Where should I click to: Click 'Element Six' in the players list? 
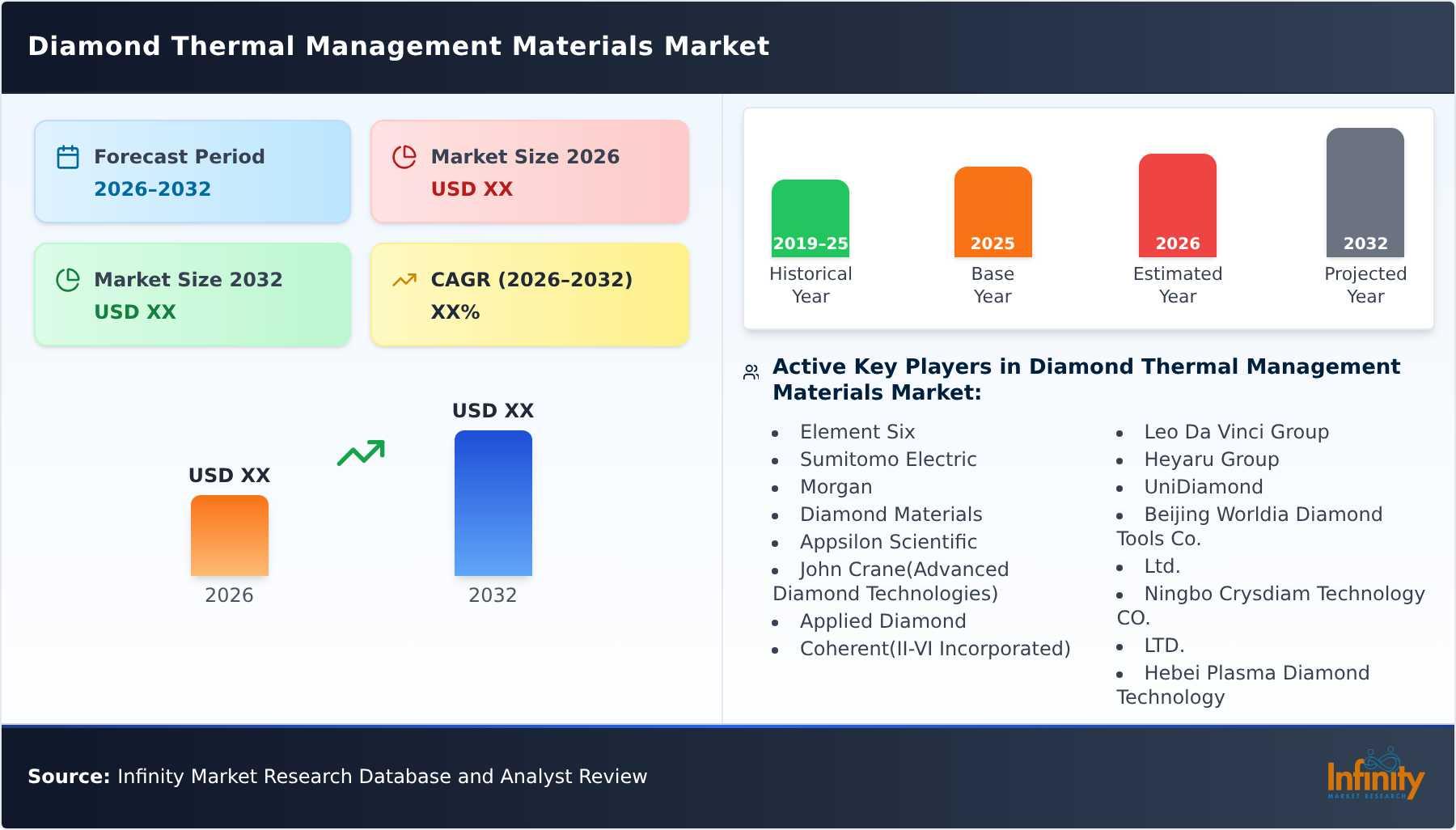[857, 432]
